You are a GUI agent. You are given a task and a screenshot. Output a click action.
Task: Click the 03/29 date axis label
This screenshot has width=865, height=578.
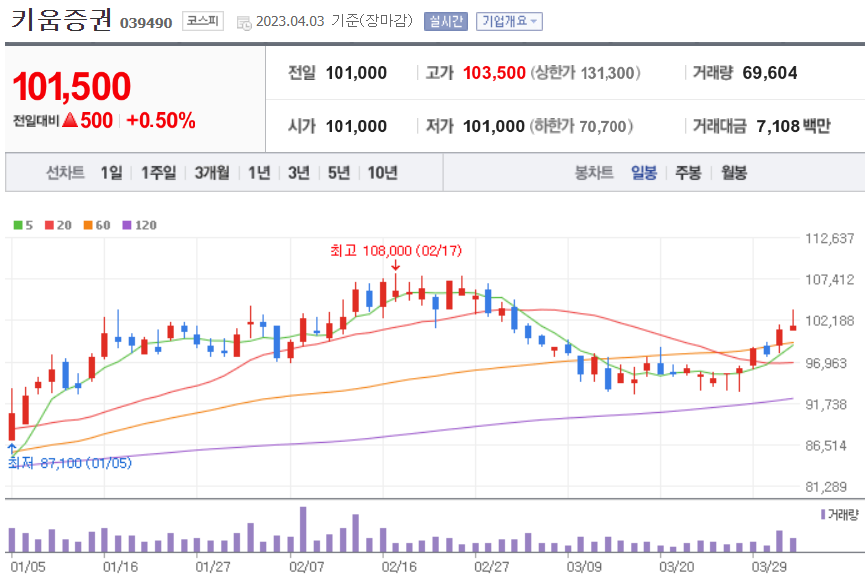770,566
